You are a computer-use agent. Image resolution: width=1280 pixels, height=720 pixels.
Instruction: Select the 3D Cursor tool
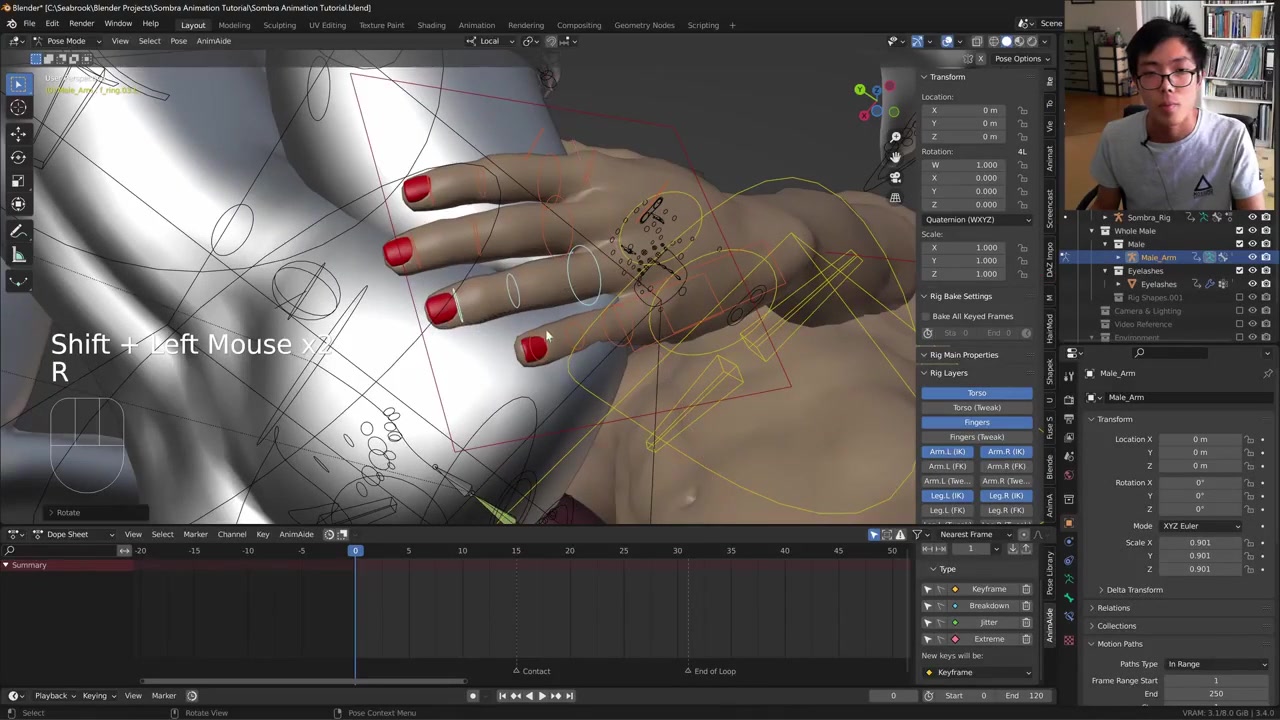(x=18, y=108)
